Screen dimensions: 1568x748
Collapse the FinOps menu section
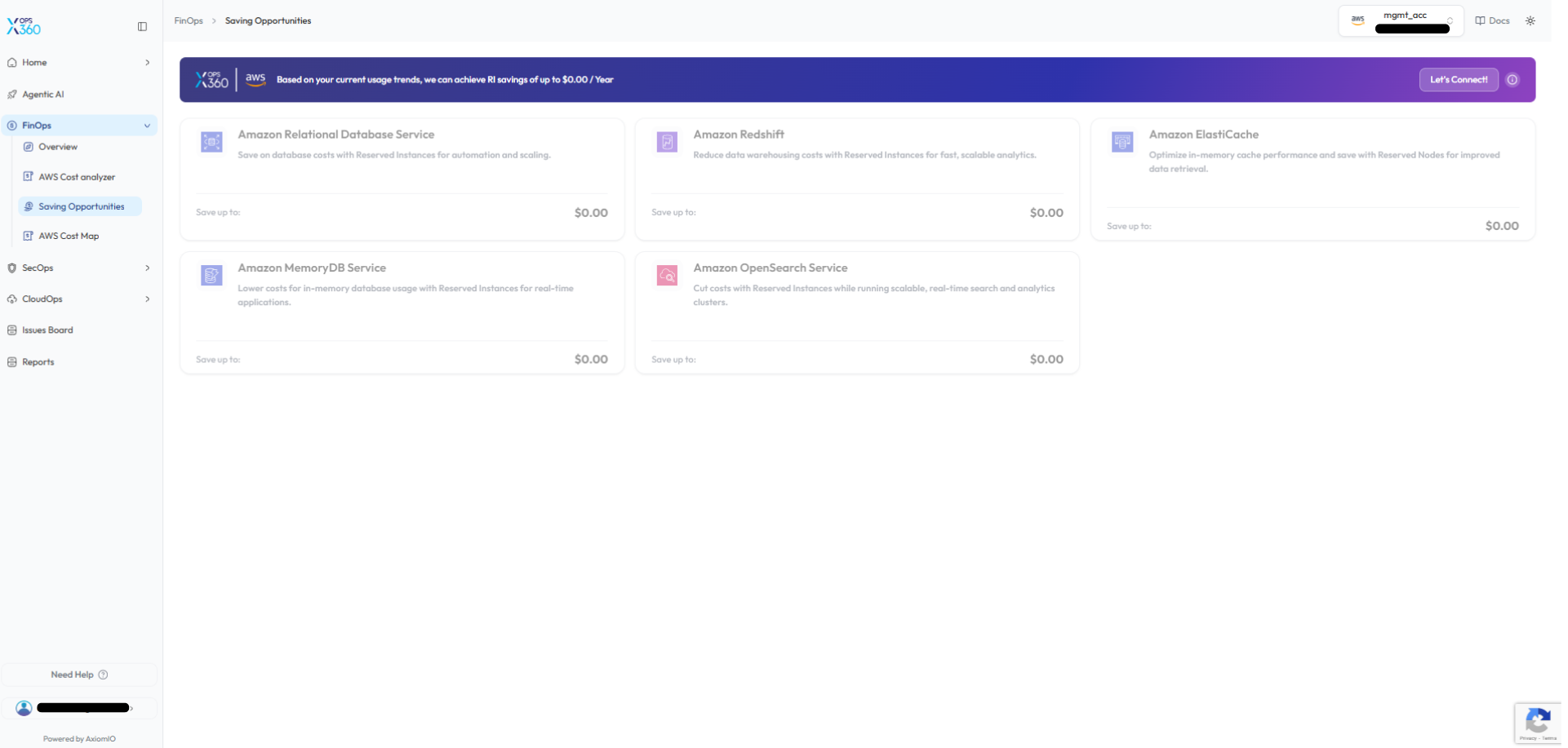pos(147,126)
